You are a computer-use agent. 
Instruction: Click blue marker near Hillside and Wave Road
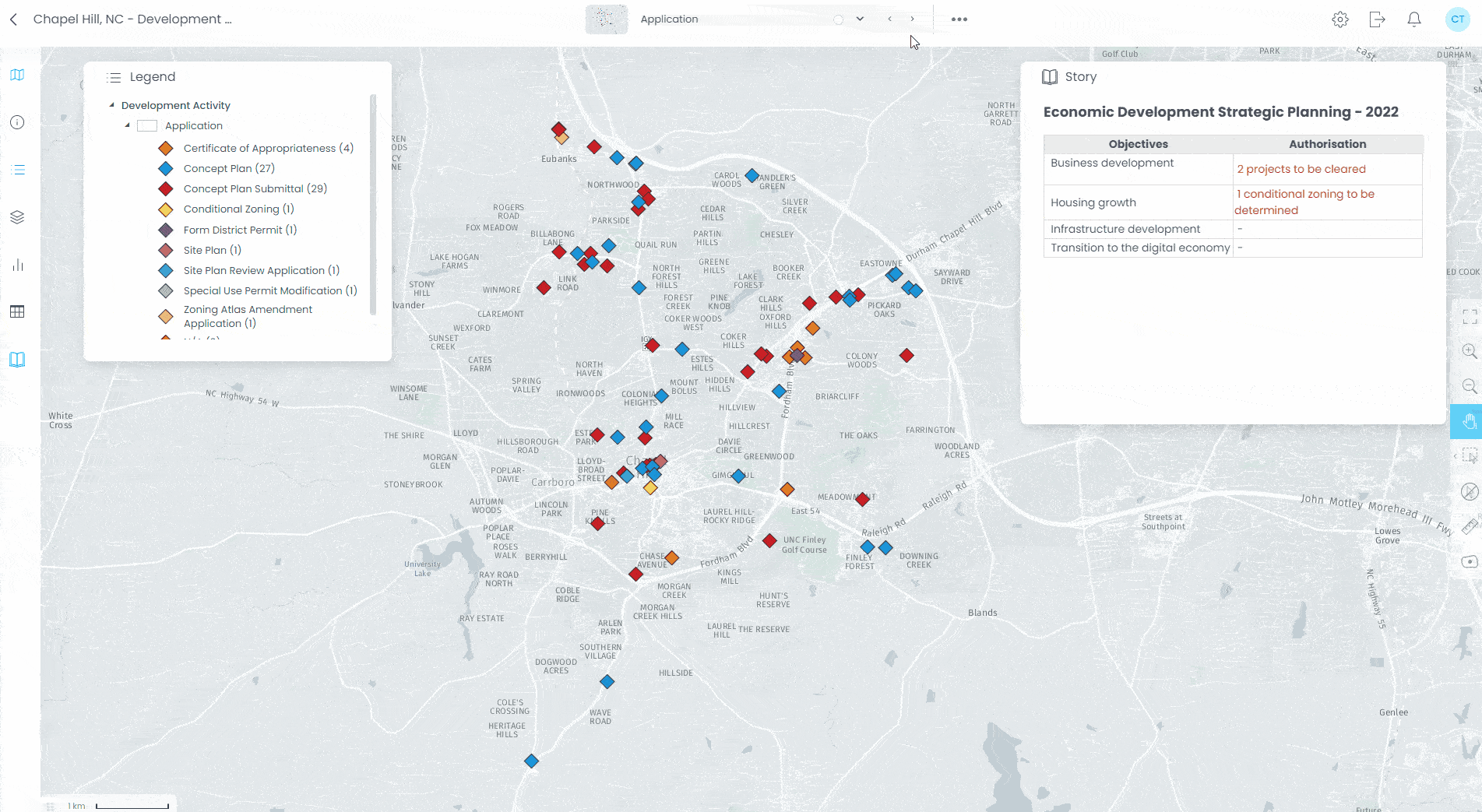607,682
